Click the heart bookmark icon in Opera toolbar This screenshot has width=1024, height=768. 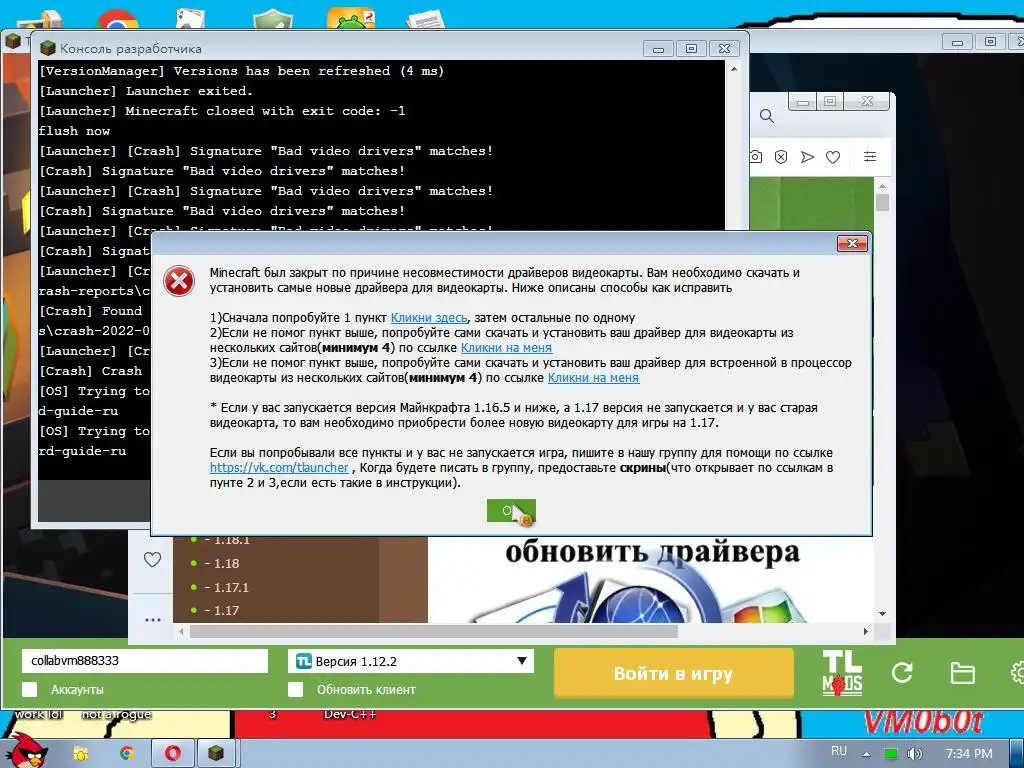(x=833, y=157)
